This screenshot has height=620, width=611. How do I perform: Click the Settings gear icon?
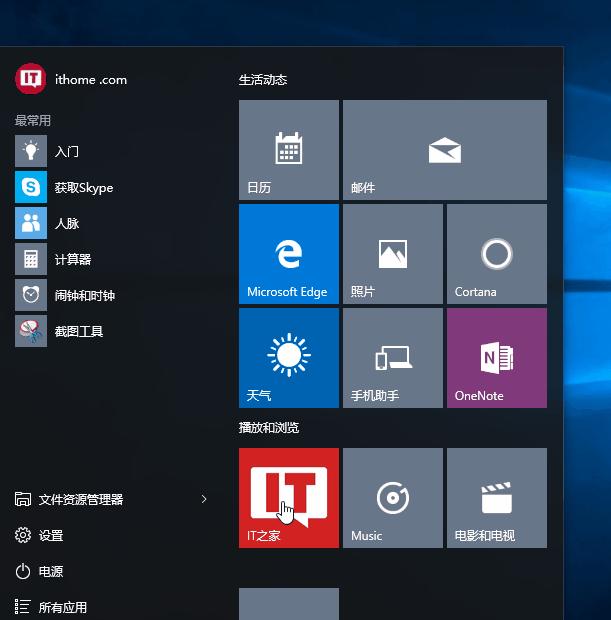[23, 535]
